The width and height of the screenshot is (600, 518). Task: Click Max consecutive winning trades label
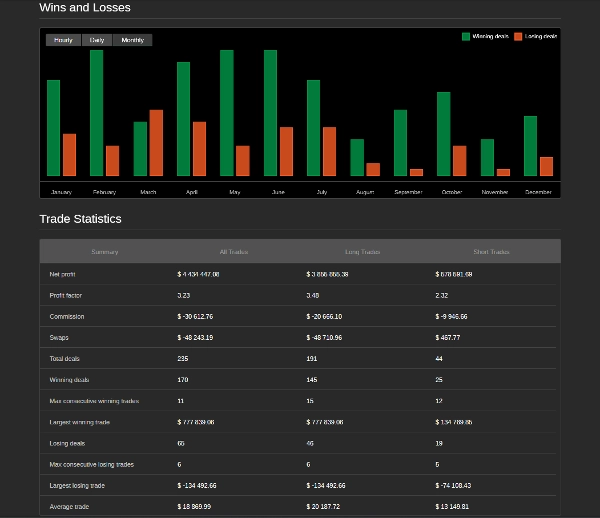click(94, 401)
